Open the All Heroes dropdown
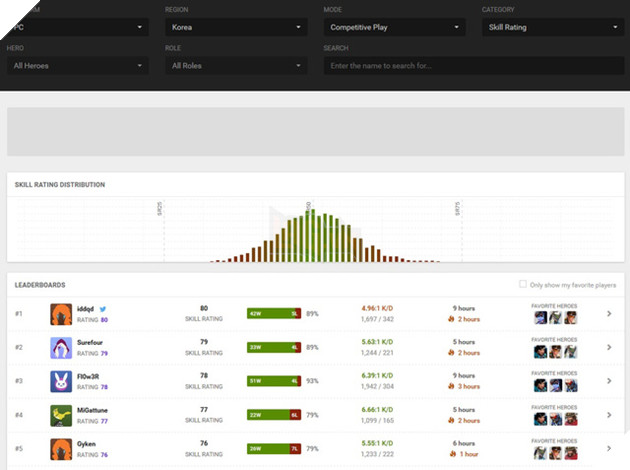Screen dimensions: 630x470 click(x=77, y=66)
